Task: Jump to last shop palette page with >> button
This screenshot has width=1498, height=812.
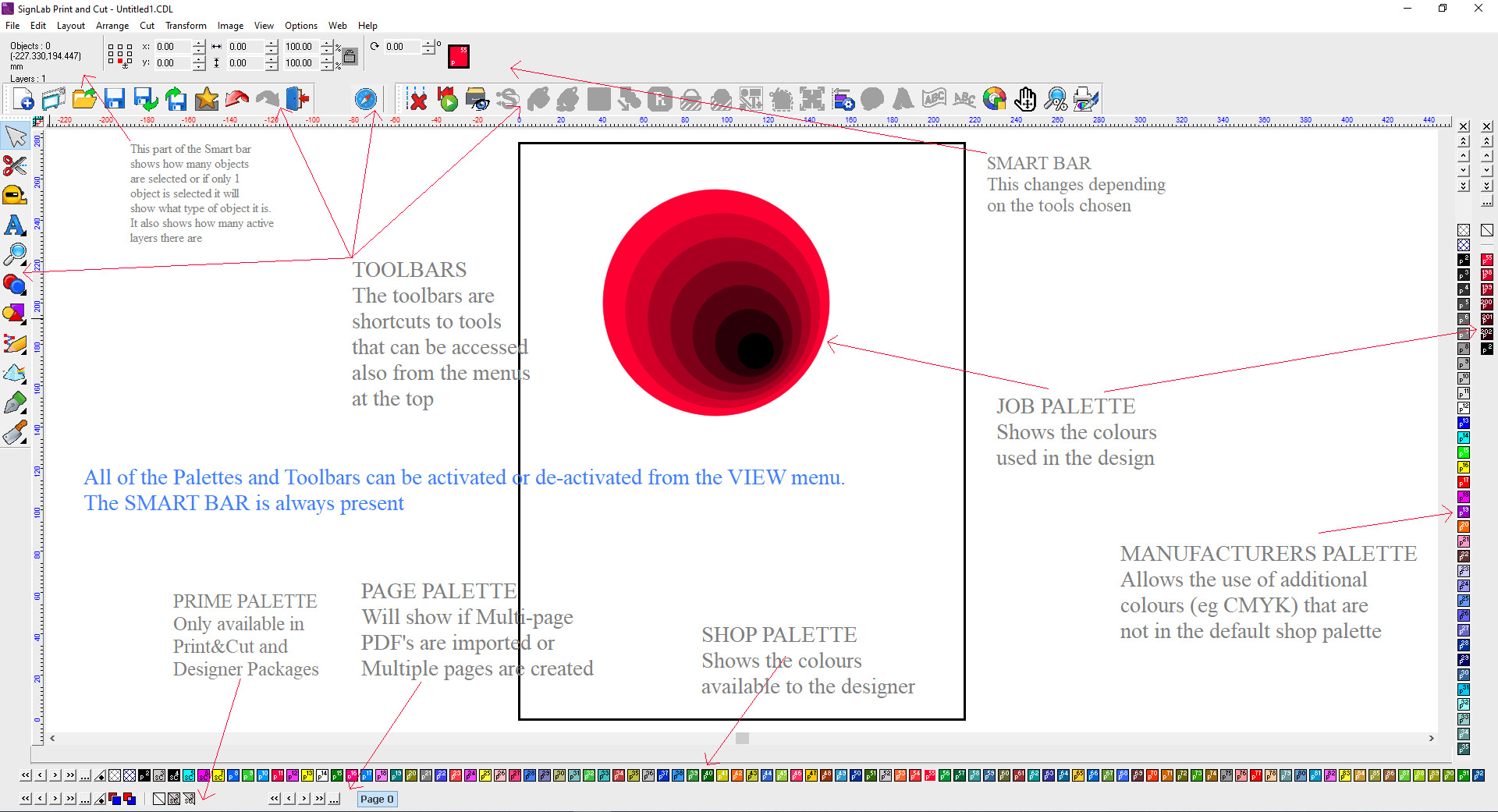Action: coord(69,776)
